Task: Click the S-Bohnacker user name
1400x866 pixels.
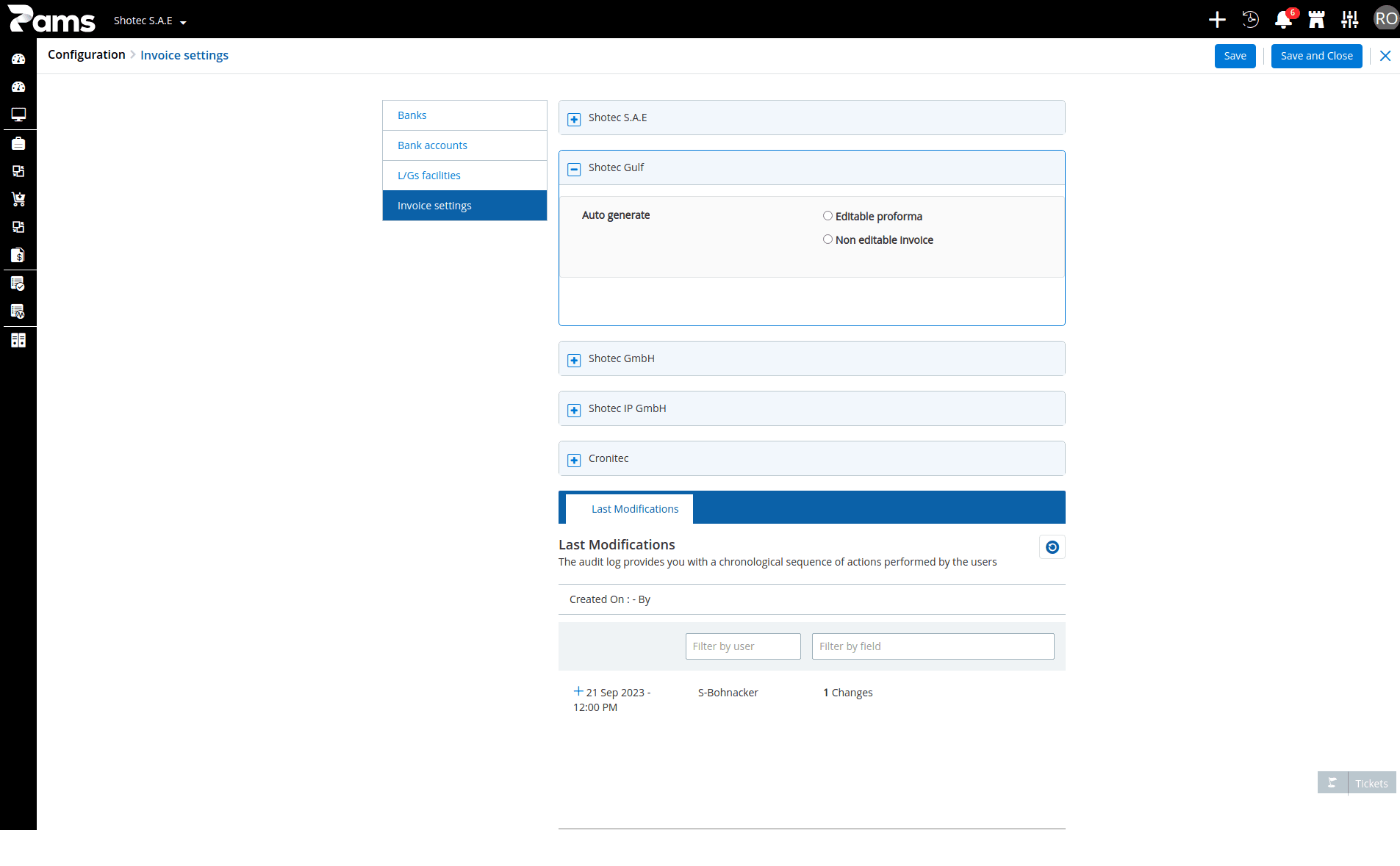Action: click(x=728, y=693)
